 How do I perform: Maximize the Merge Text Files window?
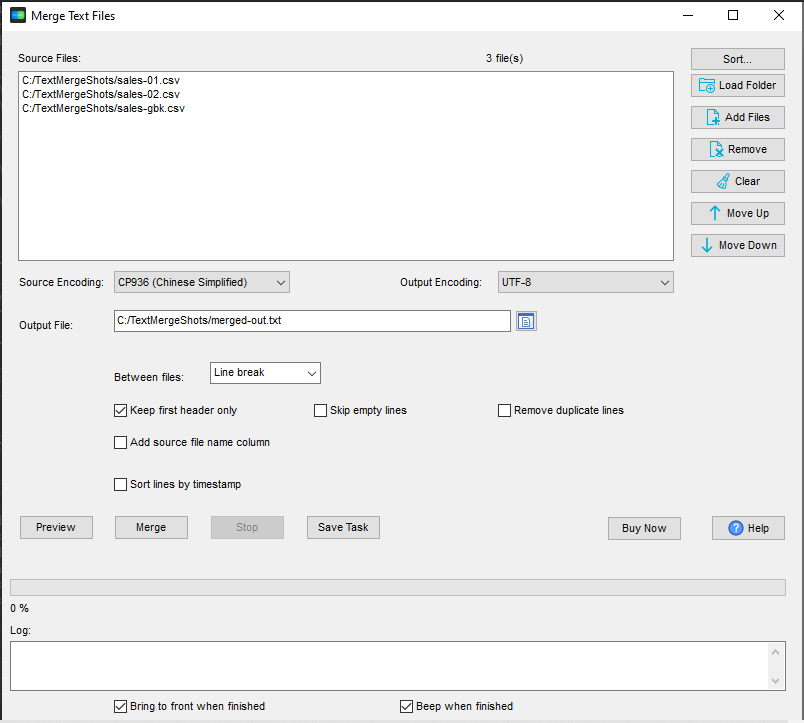pyautogui.click(x=733, y=15)
